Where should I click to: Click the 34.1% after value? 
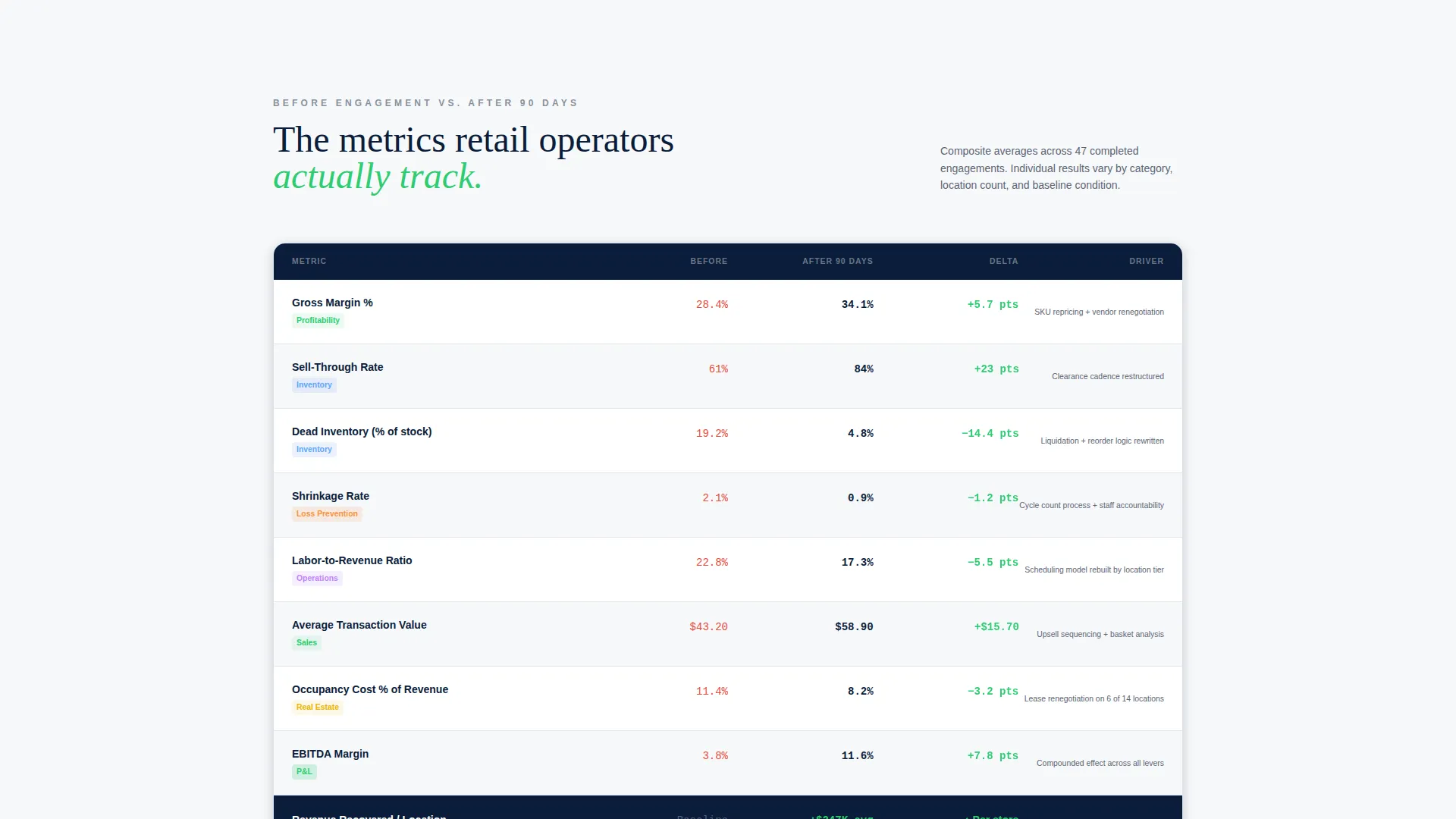(x=857, y=305)
